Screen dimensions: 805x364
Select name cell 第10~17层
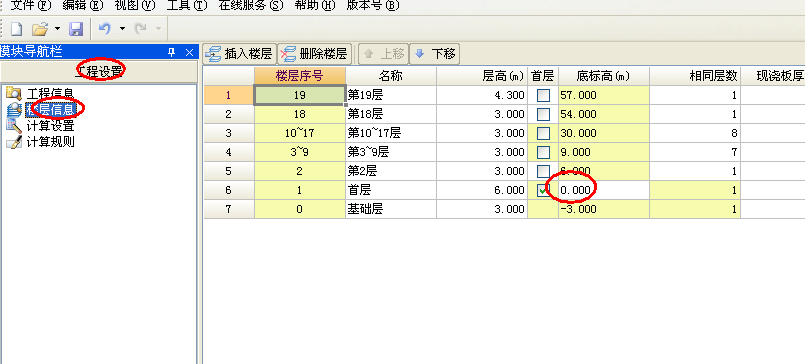coord(391,133)
